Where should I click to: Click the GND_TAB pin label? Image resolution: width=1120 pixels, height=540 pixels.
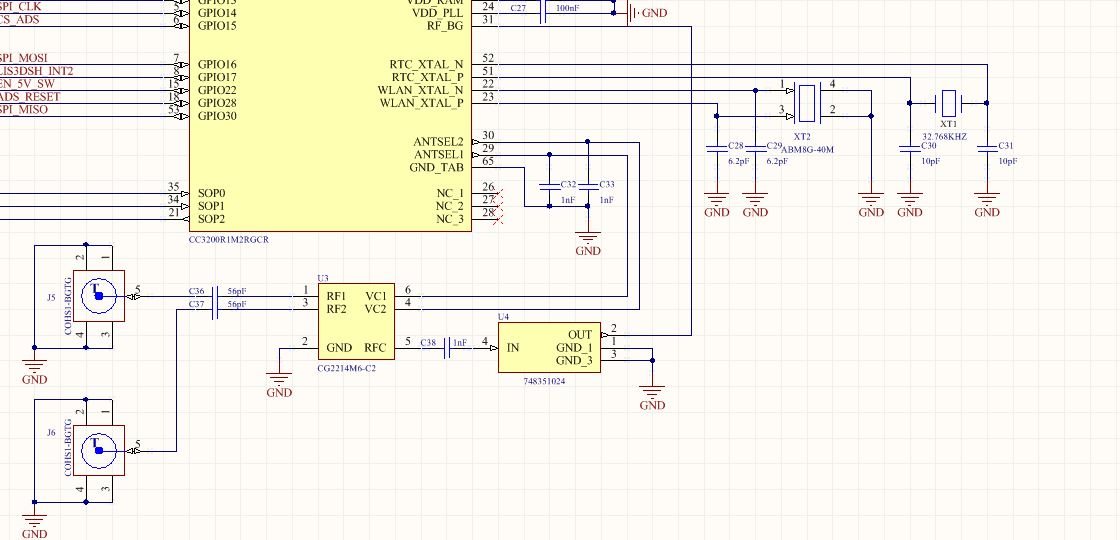tap(436, 168)
